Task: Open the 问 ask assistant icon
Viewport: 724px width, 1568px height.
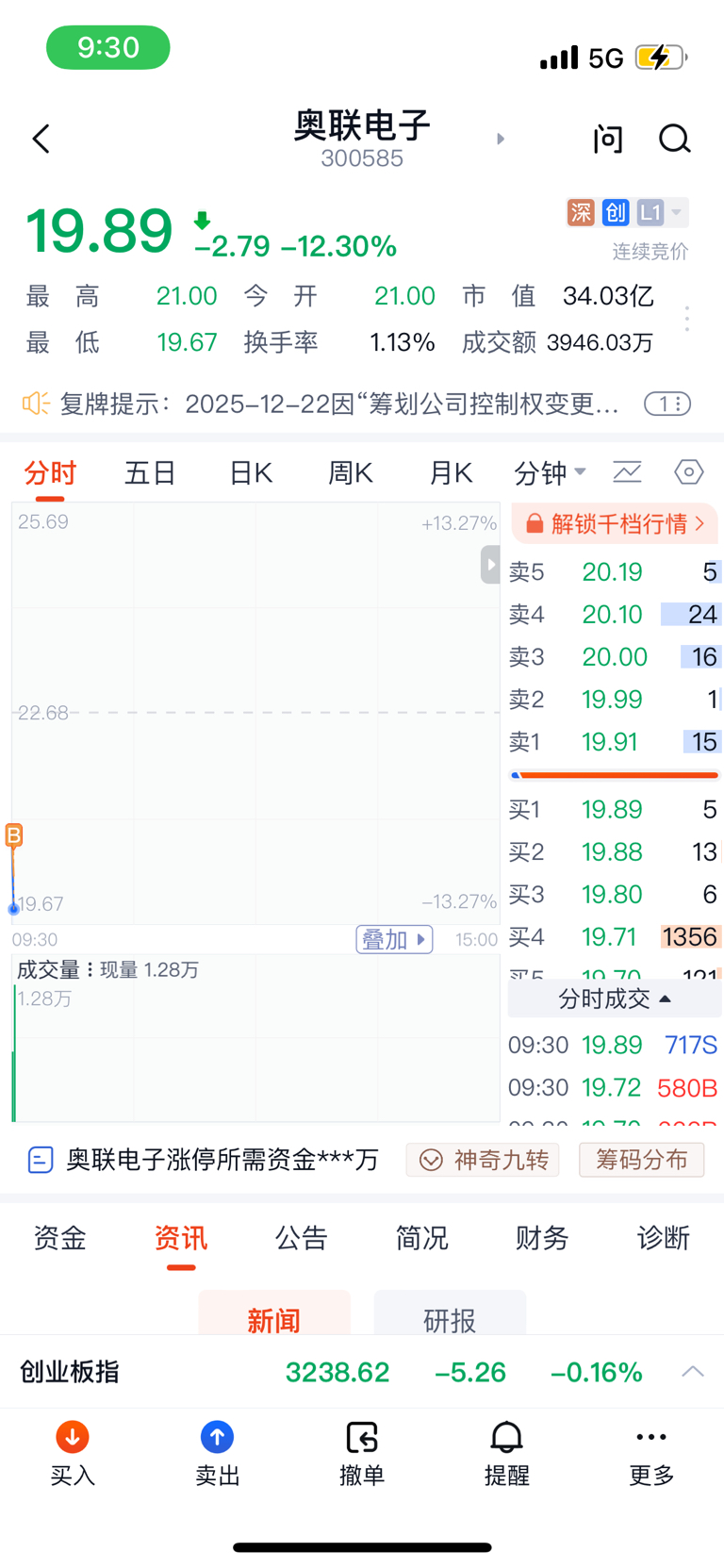Action: 608,140
